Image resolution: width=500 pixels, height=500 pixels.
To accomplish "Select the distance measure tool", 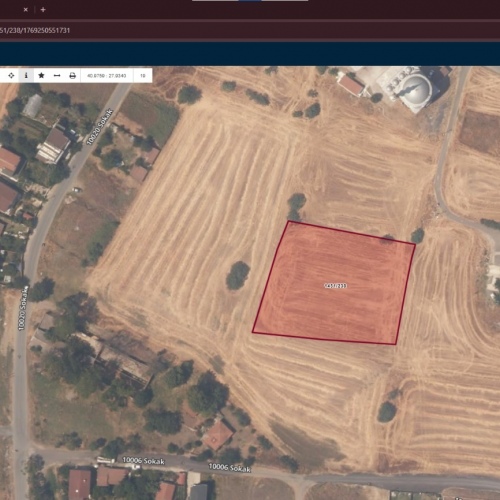I will 57,76.
